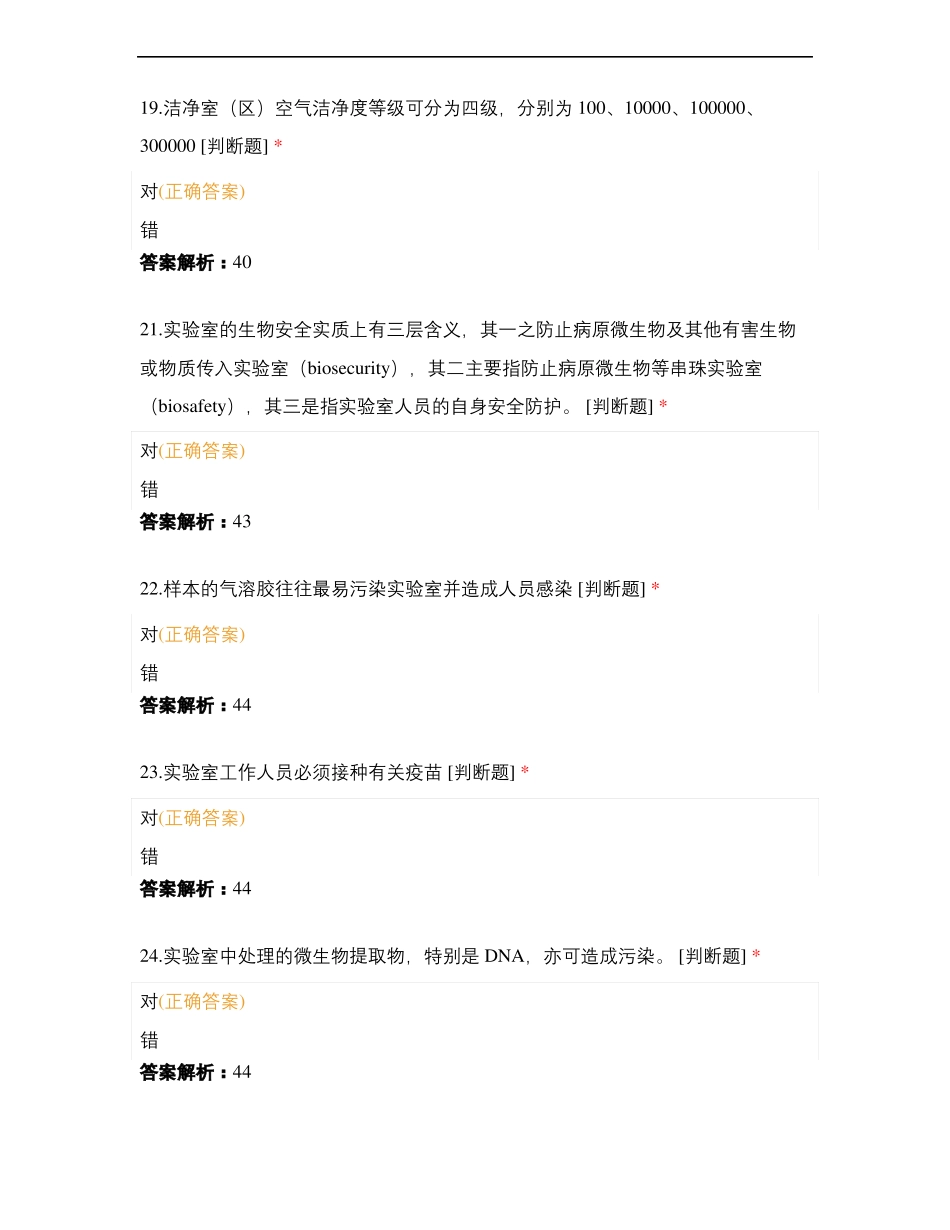Select 对 for question 19 on cleanroom grades
The width and height of the screenshot is (950, 1230).
(x=149, y=192)
